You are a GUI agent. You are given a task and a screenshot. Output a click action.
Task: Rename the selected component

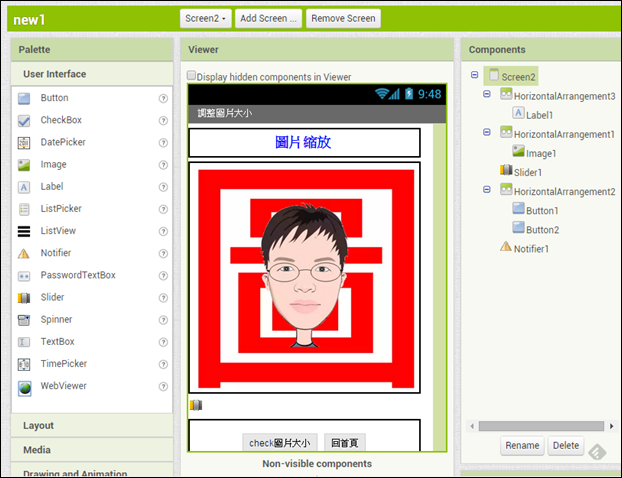(522, 446)
